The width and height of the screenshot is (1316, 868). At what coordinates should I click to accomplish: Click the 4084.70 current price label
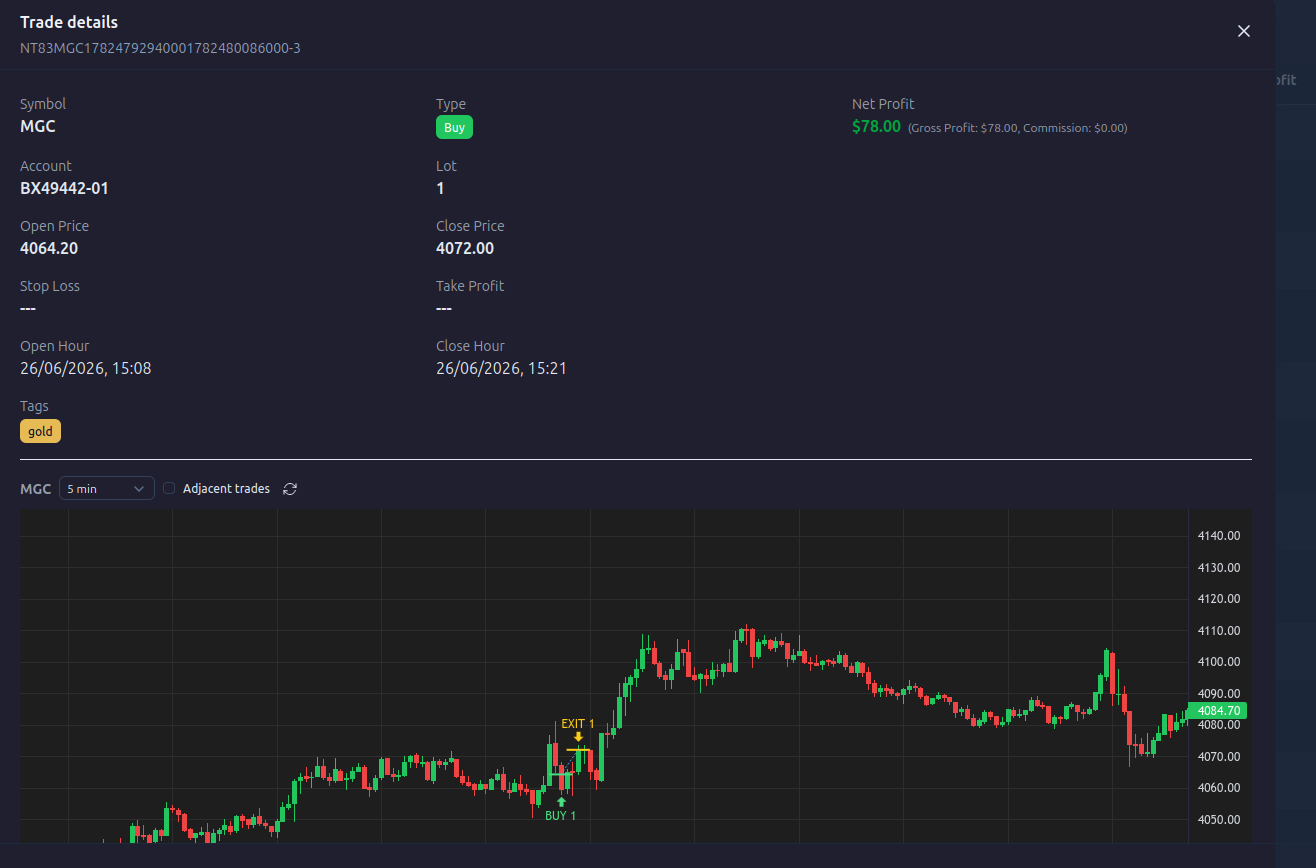coord(1218,711)
